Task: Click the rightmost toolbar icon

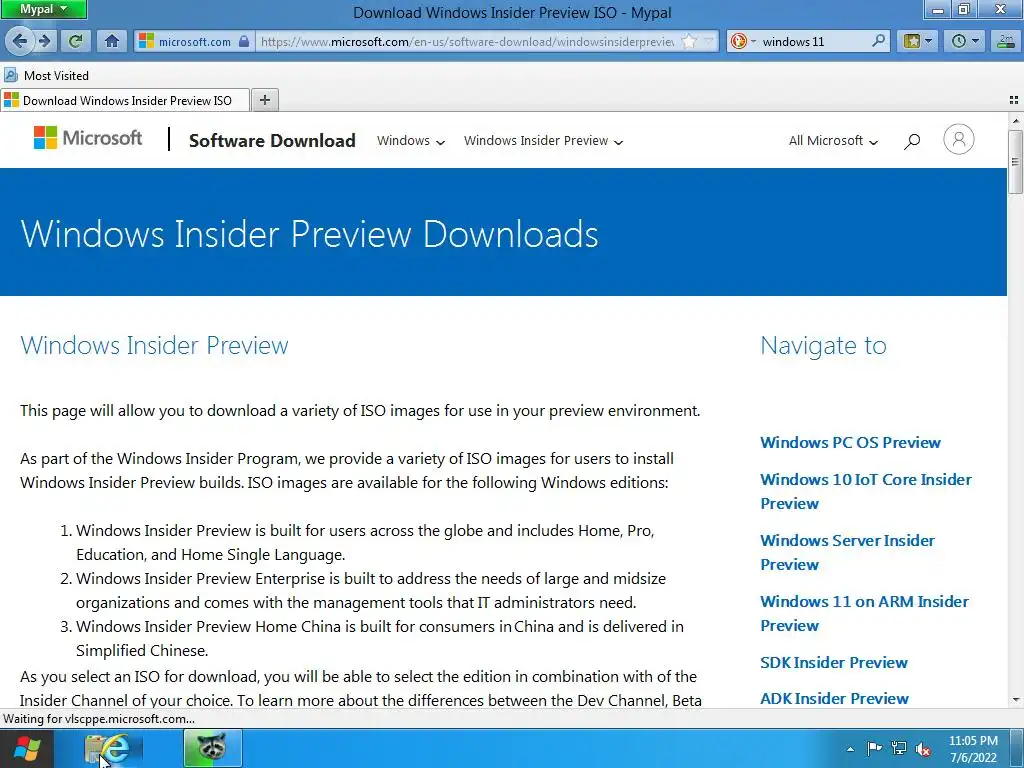Action: [x=1006, y=41]
